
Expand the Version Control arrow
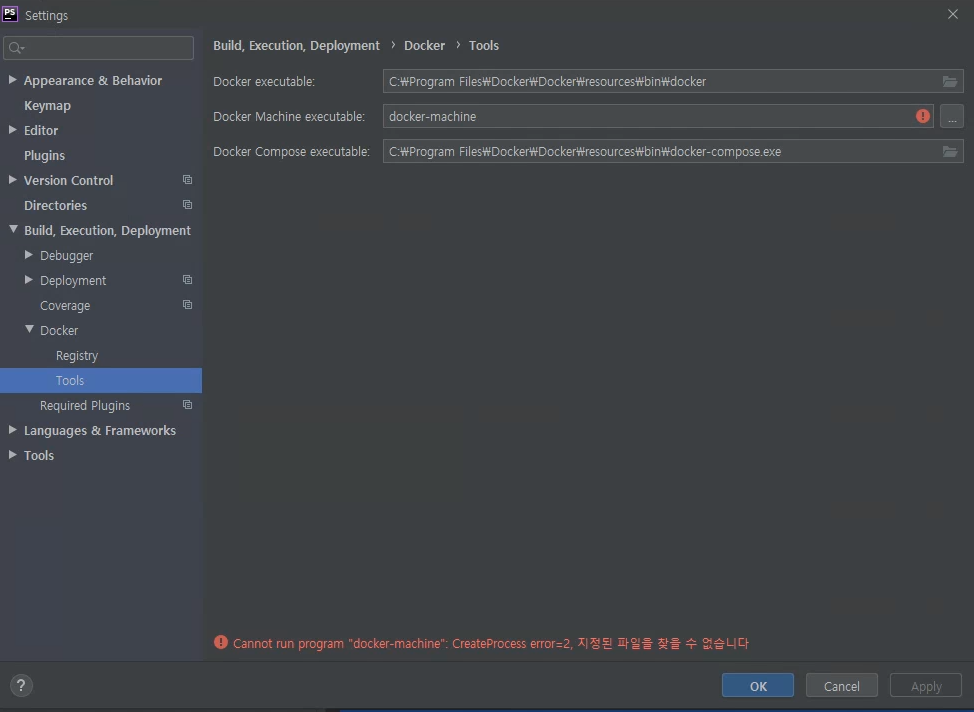click(12, 180)
